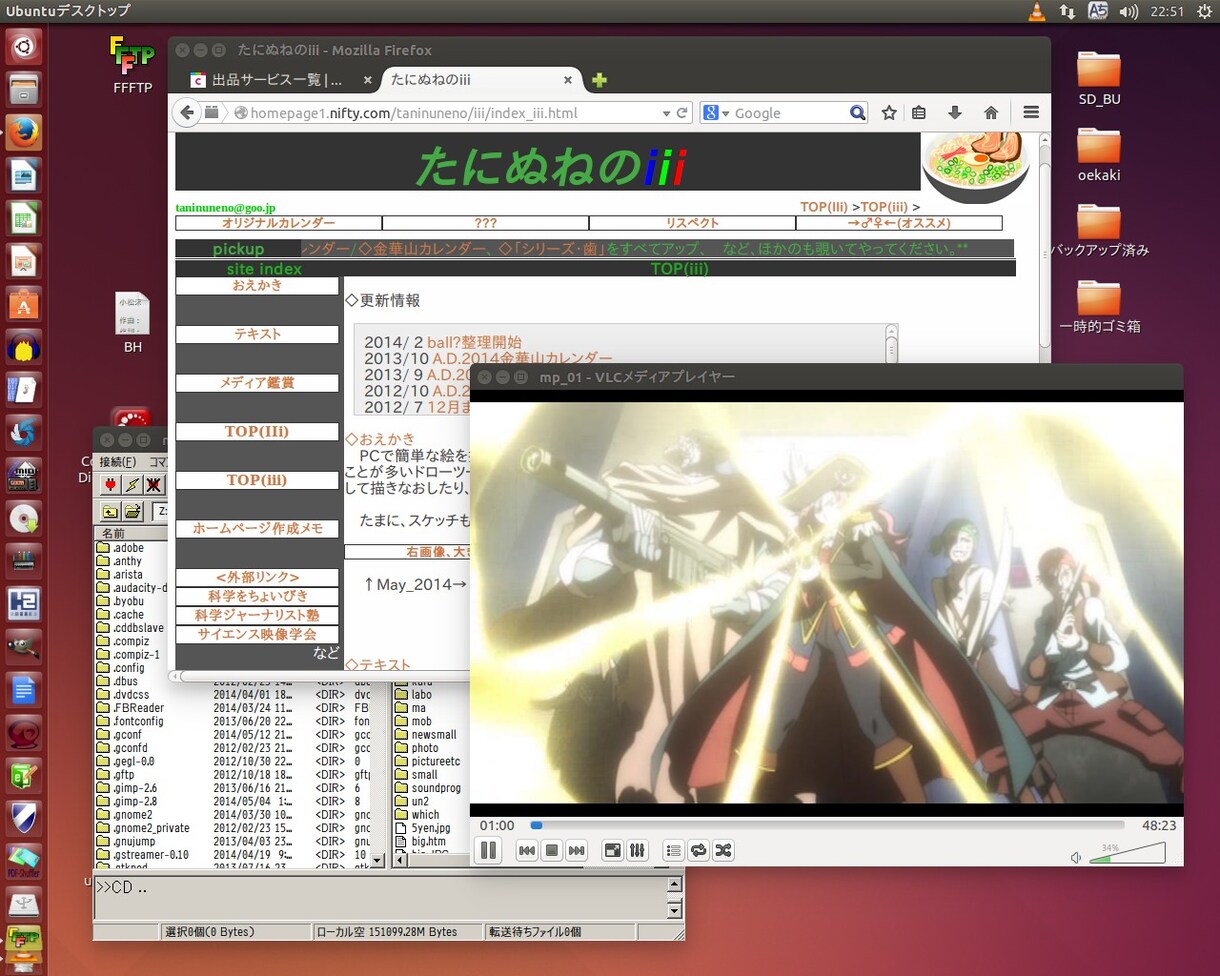Open ball?整理開始 update link
1220x976 pixels.
[474, 342]
